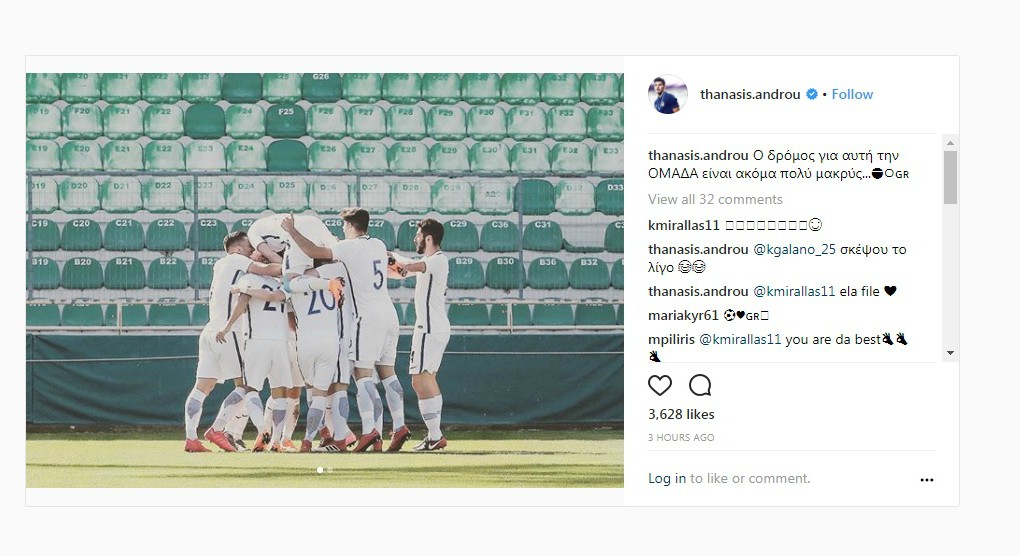Viewport: 1020px width, 556px height.
Task: Click the 3,628 likes count
Action: [x=681, y=414]
